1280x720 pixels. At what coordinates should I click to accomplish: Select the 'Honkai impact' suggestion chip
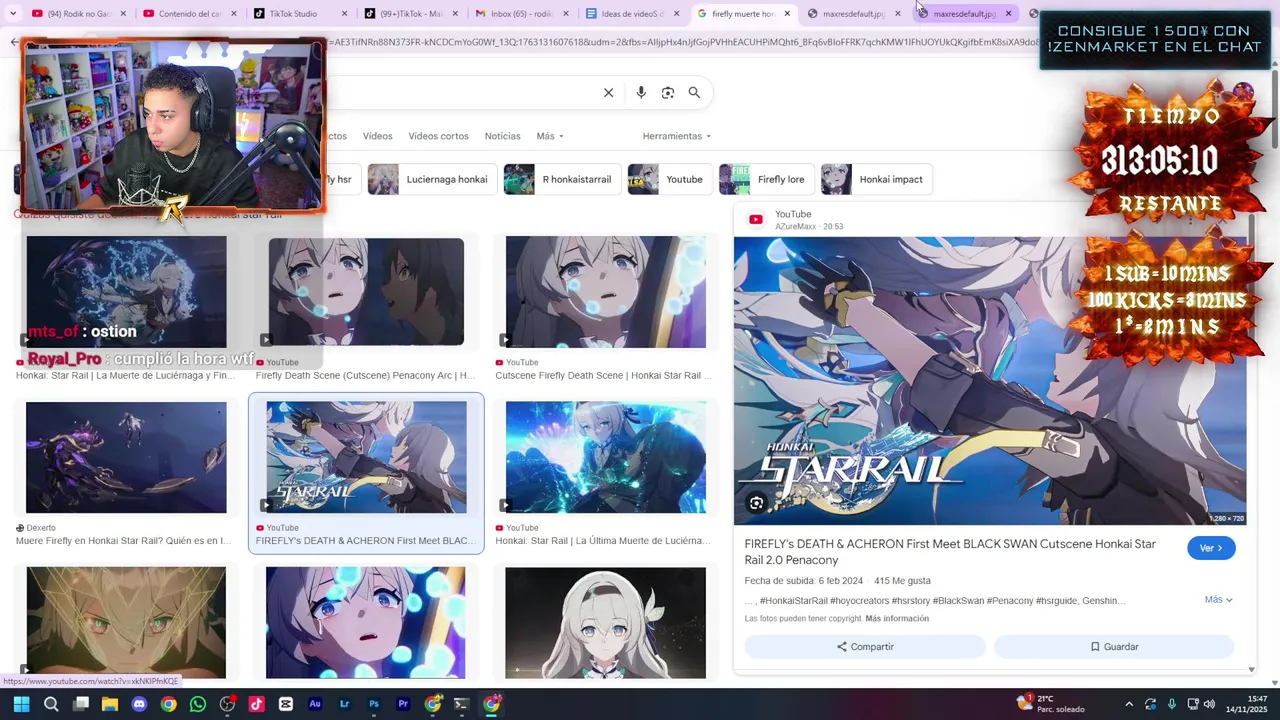pos(876,179)
